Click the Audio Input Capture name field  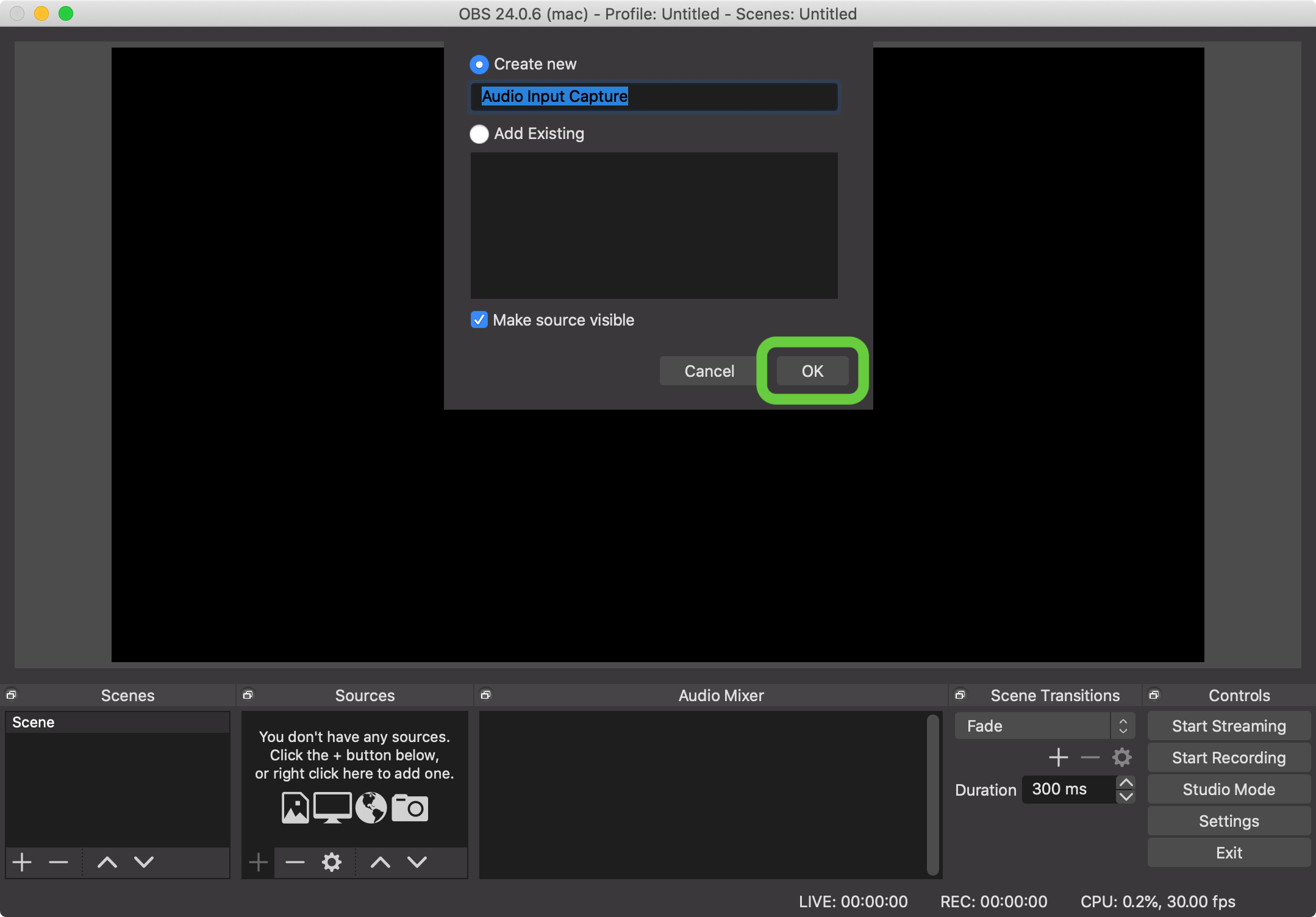(x=654, y=96)
